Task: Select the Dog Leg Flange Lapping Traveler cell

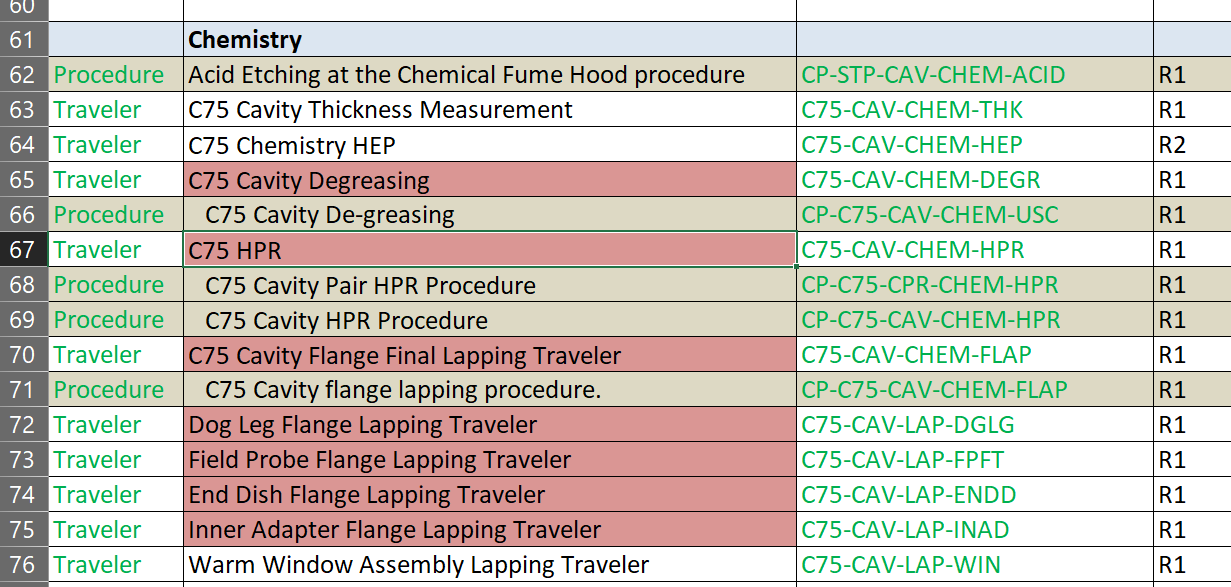Action: click(x=490, y=425)
